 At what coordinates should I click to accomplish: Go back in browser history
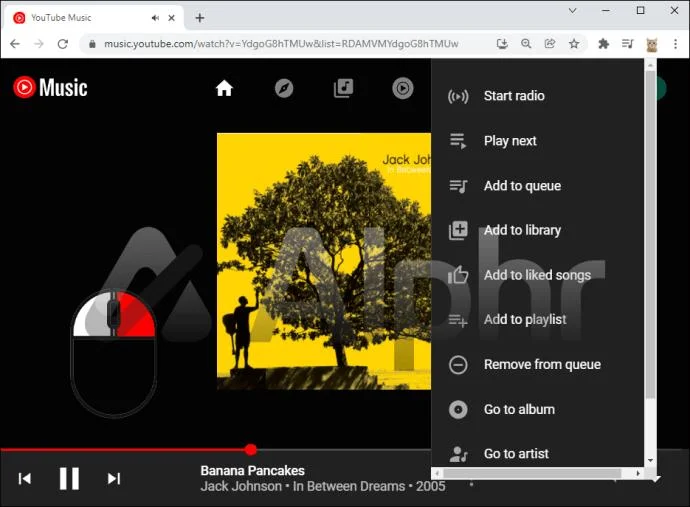(15, 44)
